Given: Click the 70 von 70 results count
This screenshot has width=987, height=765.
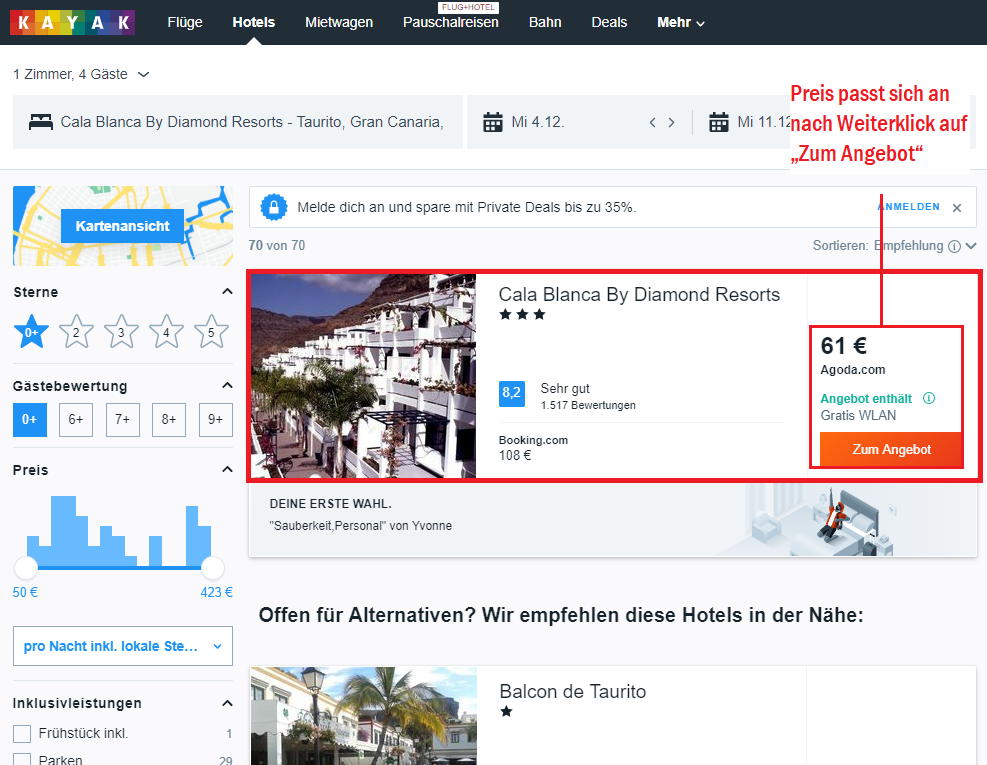Looking at the screenshot, I should coord(277,246).
